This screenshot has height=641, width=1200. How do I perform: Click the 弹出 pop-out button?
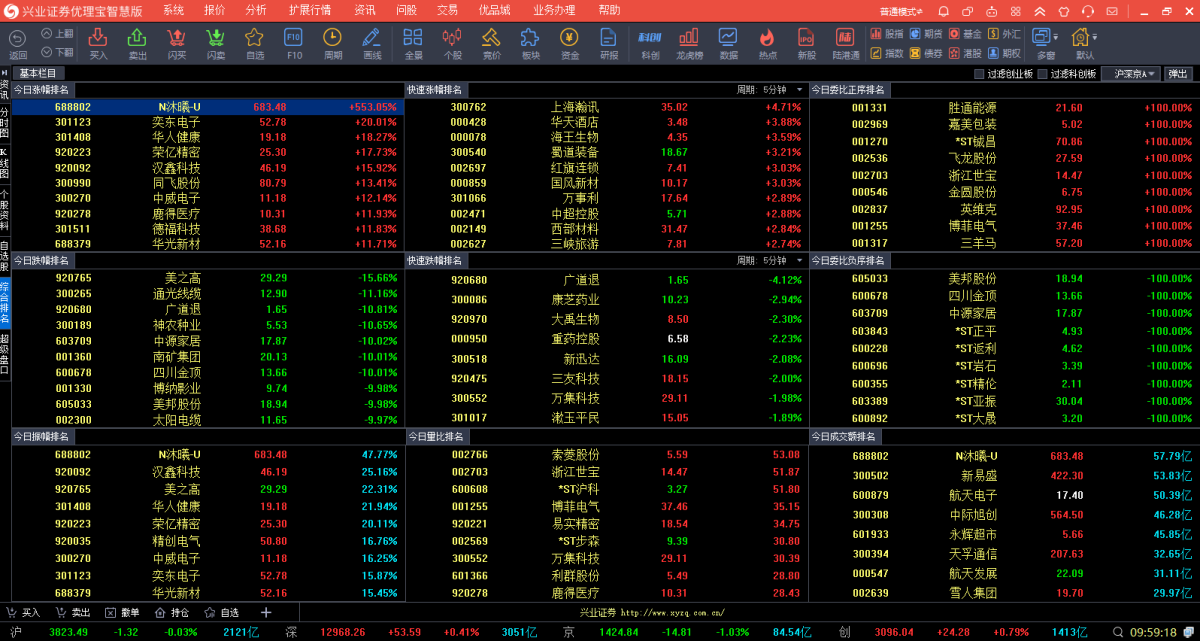(1179, 74)
